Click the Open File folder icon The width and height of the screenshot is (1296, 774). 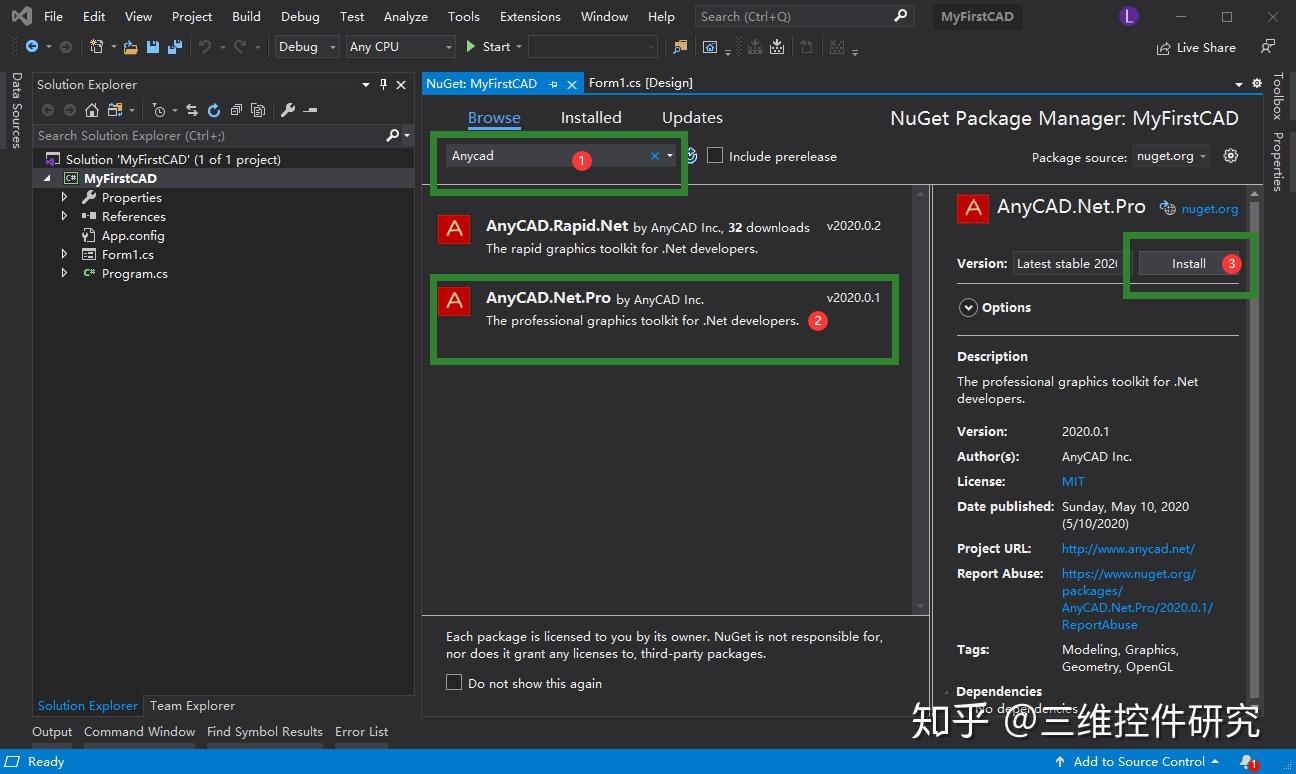(131, 47)
